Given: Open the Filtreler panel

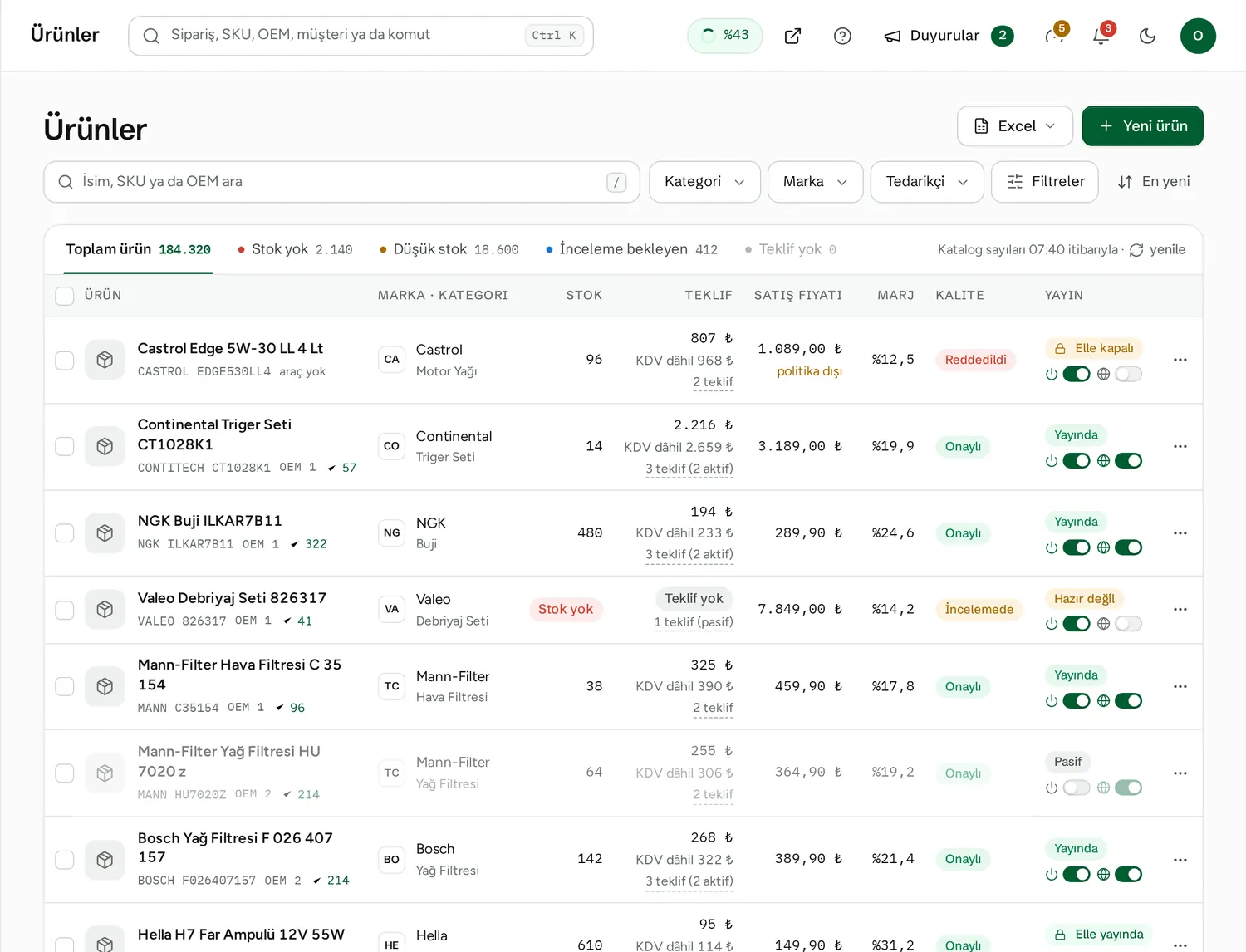Looking at the screenshot, I should click(x=1045, y=182).
